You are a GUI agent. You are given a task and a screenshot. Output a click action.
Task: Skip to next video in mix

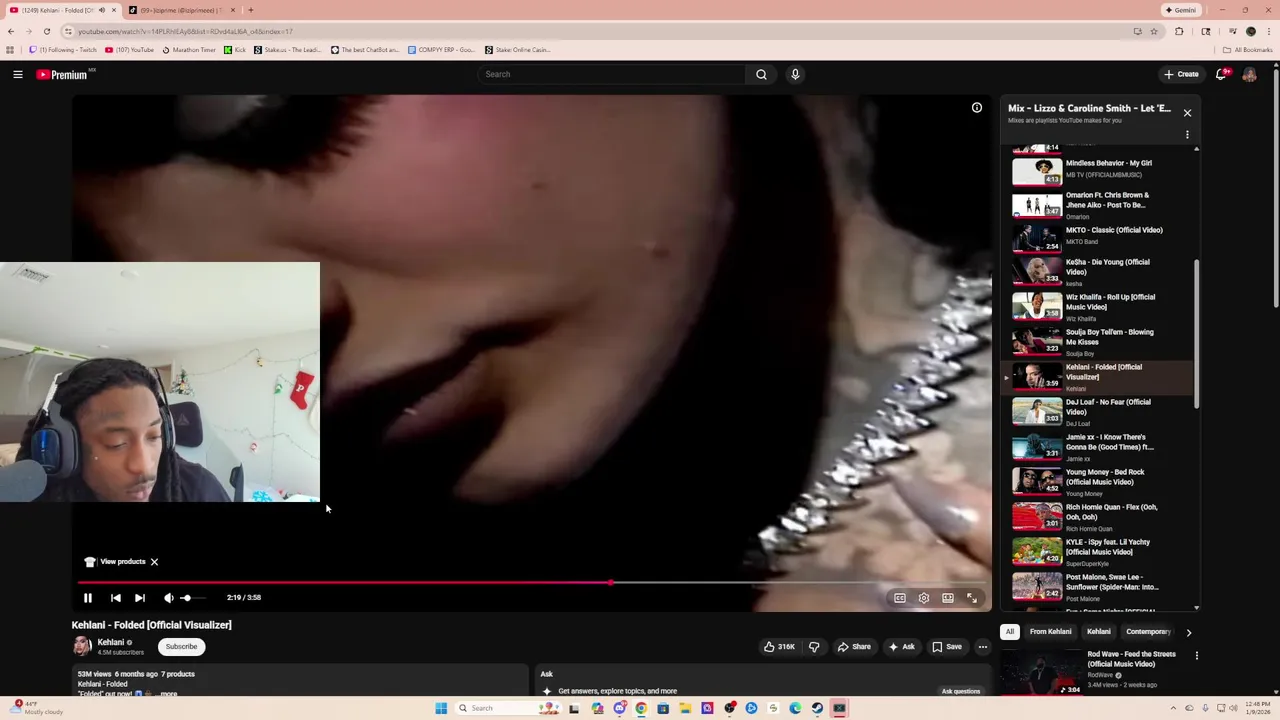coord(140,598)
